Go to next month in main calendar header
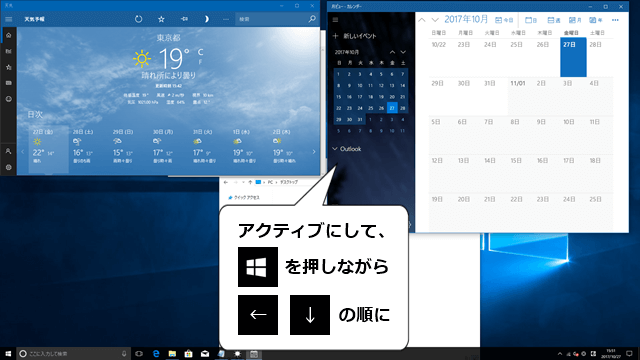This screenshot has width=640, height=360. pyautogui.click(x=435, y=20)
